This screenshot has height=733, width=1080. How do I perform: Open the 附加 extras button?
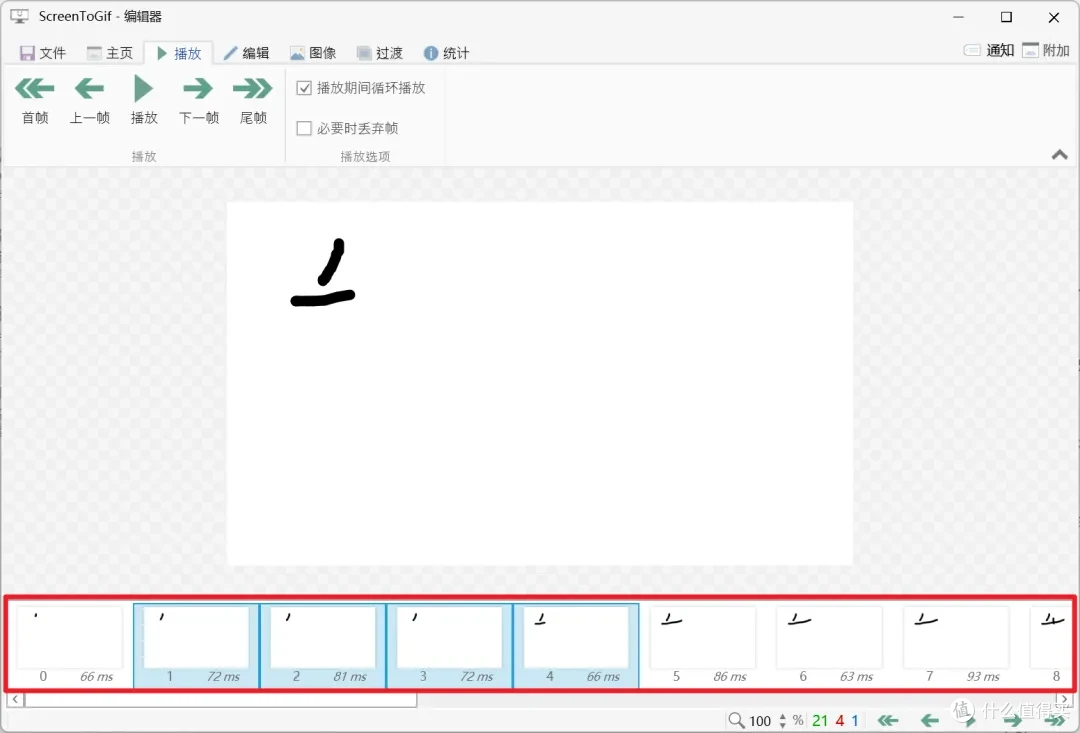pos(1046,50)
